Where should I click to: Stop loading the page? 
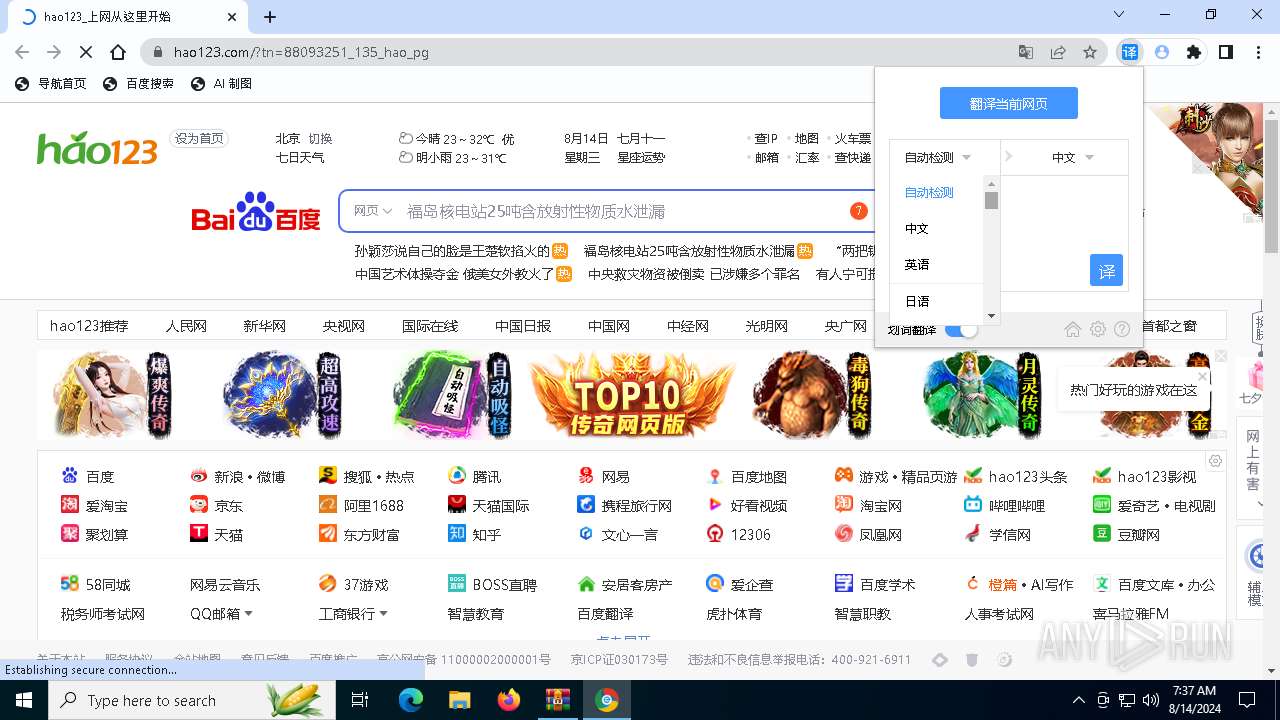[x=86, y=52]
